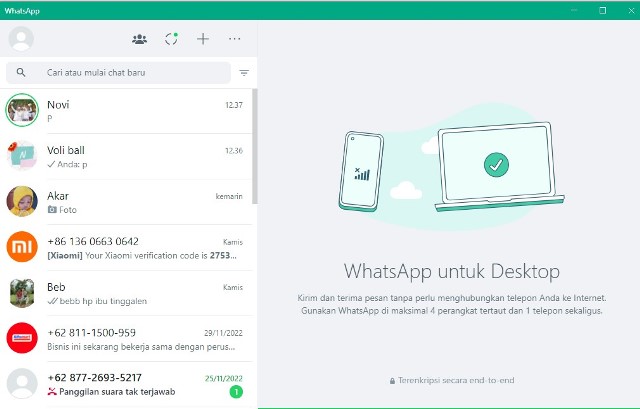Minimize the WhatsApp window
The image size is (640, 409).
(x=574, y=10)
